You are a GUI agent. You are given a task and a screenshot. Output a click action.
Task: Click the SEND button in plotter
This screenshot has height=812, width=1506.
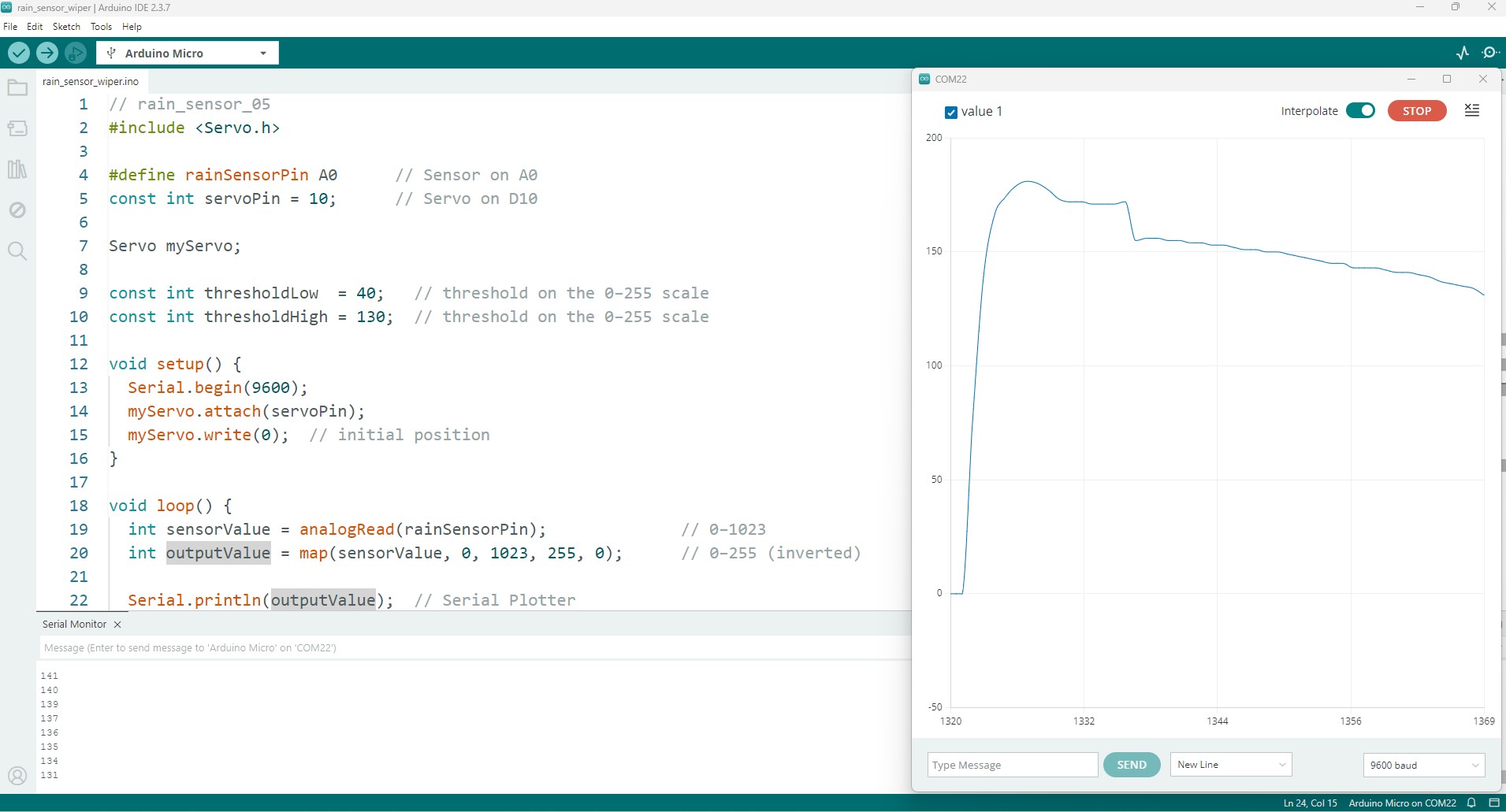coord(1132,765)
